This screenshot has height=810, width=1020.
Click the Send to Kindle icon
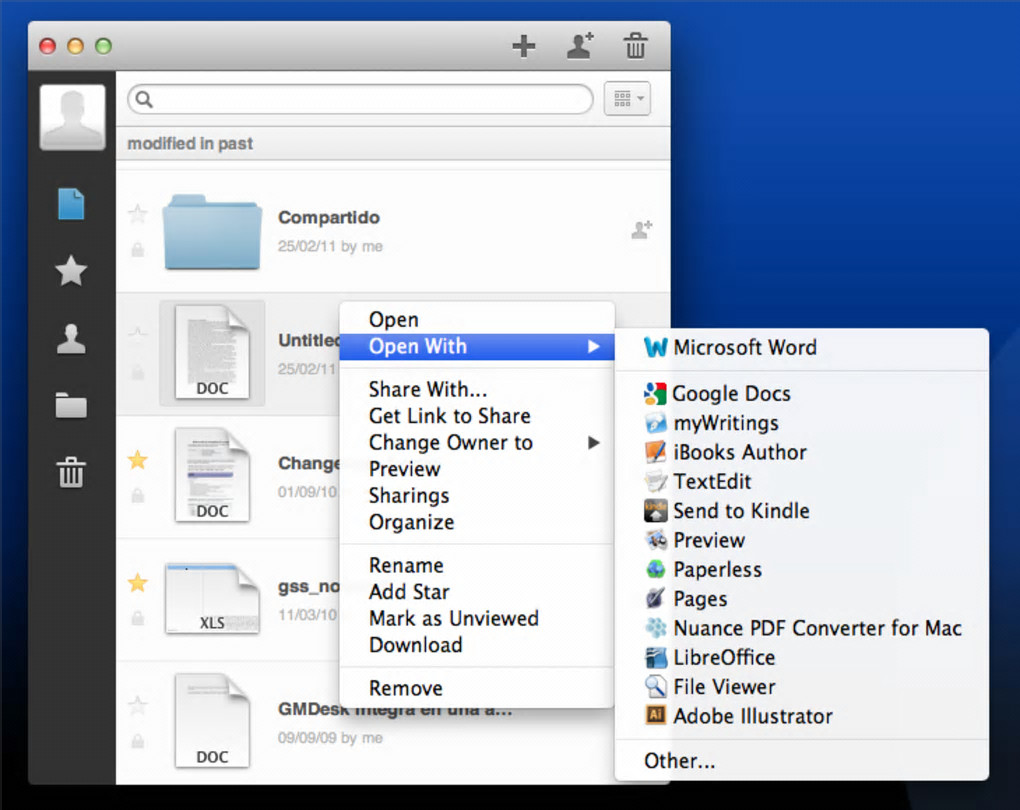click(x=656, y=511)
